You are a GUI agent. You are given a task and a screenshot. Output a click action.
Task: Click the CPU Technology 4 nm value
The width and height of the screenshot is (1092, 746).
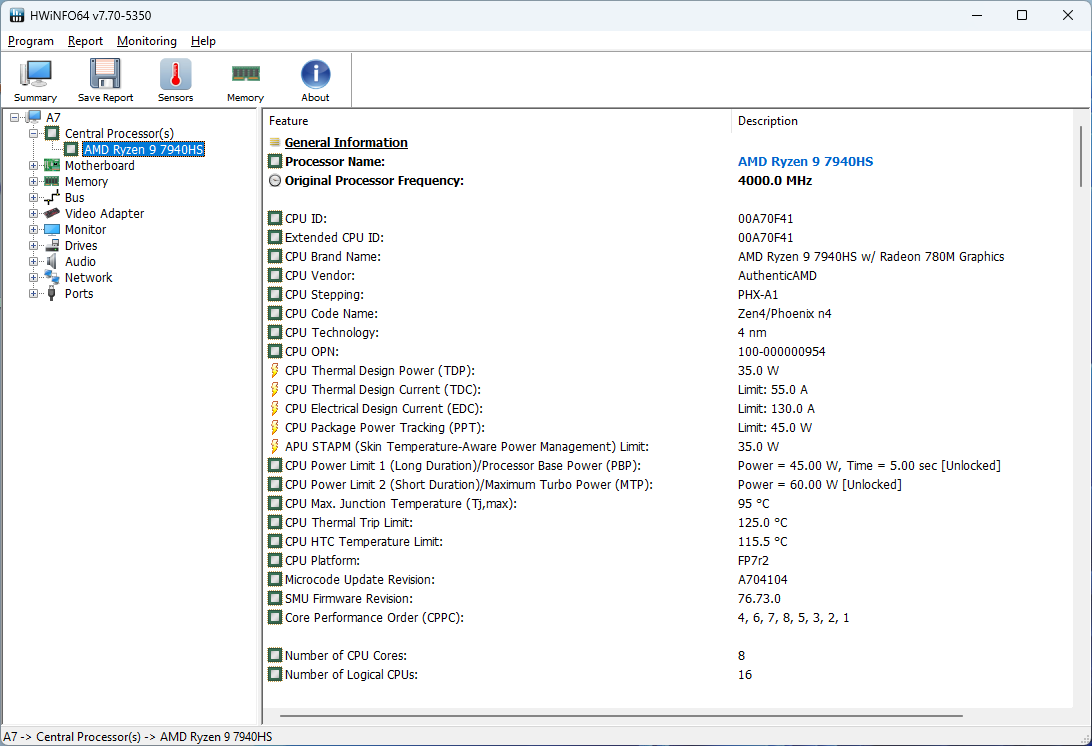pos(752,333)
